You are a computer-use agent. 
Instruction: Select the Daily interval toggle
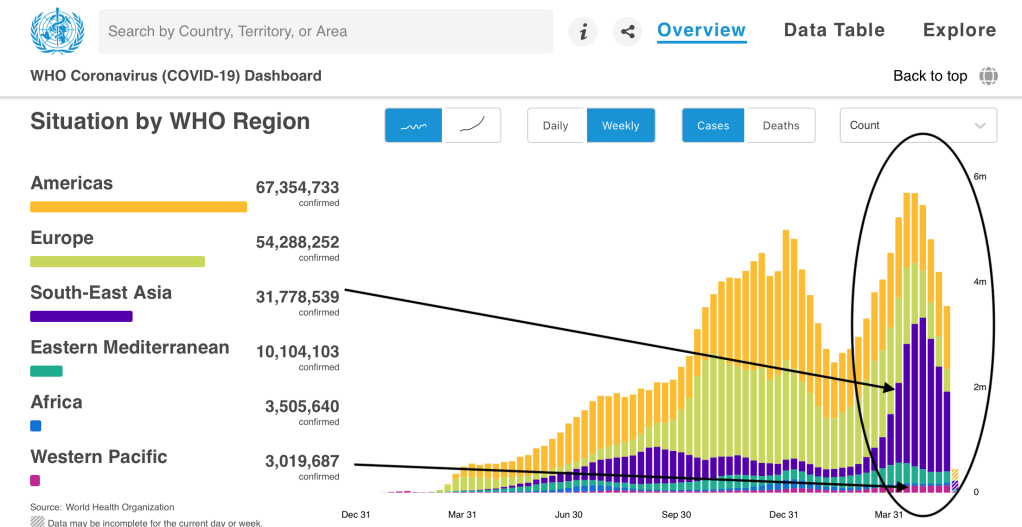point(556,126)
